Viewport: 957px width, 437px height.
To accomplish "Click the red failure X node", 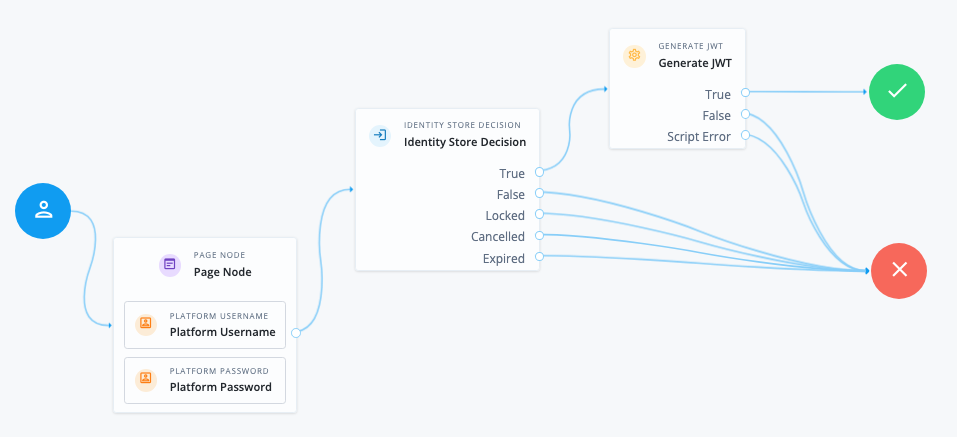I will 898,270.
